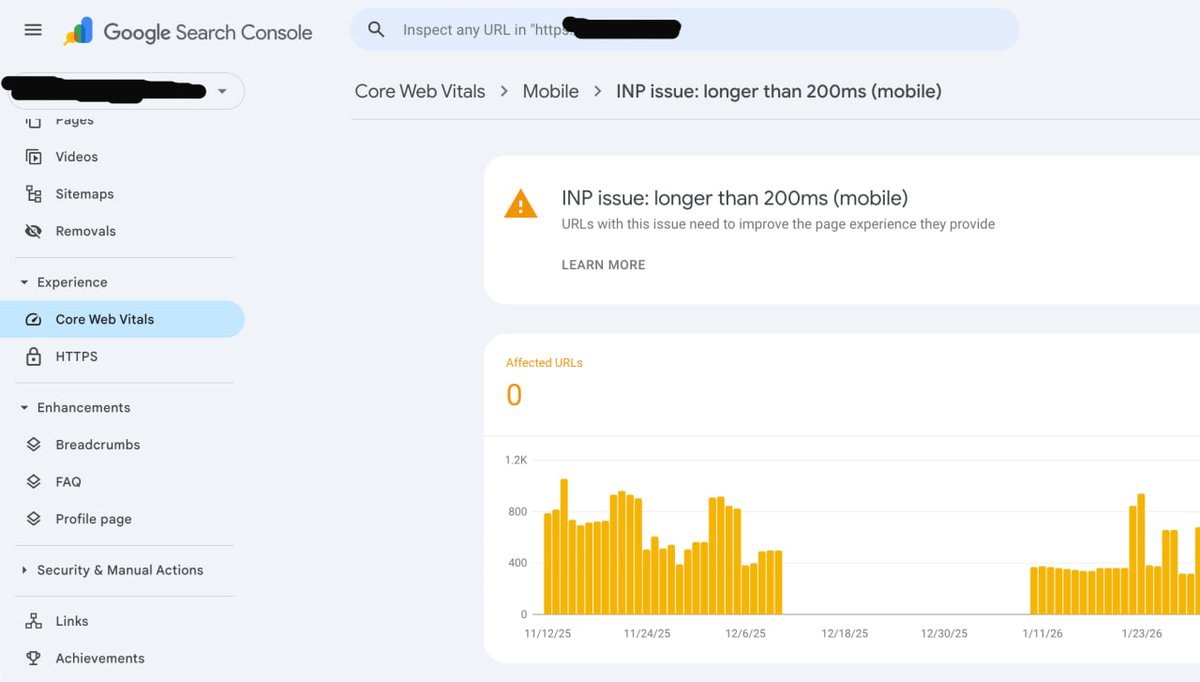Click the URL inspection search field
1200x682 pixels.
(684, 30)
